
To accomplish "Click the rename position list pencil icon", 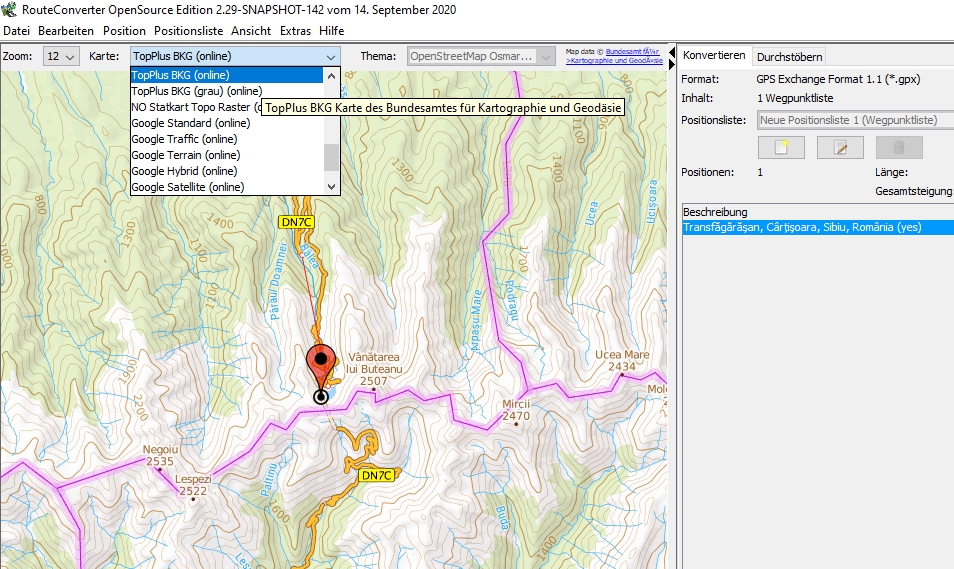I will point(840,148).
